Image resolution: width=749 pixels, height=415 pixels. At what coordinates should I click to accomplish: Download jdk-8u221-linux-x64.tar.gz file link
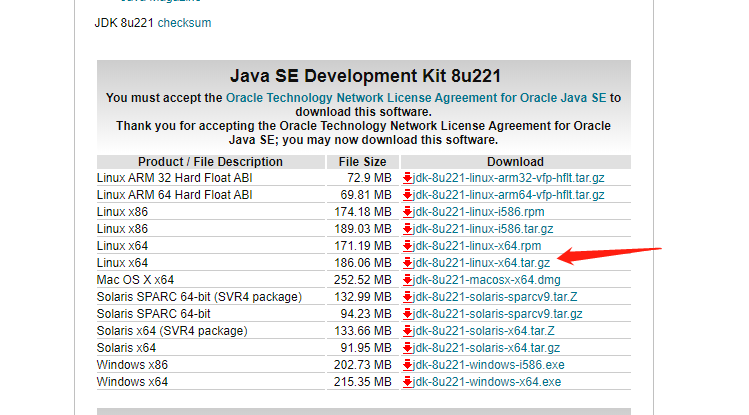[482, 263]
